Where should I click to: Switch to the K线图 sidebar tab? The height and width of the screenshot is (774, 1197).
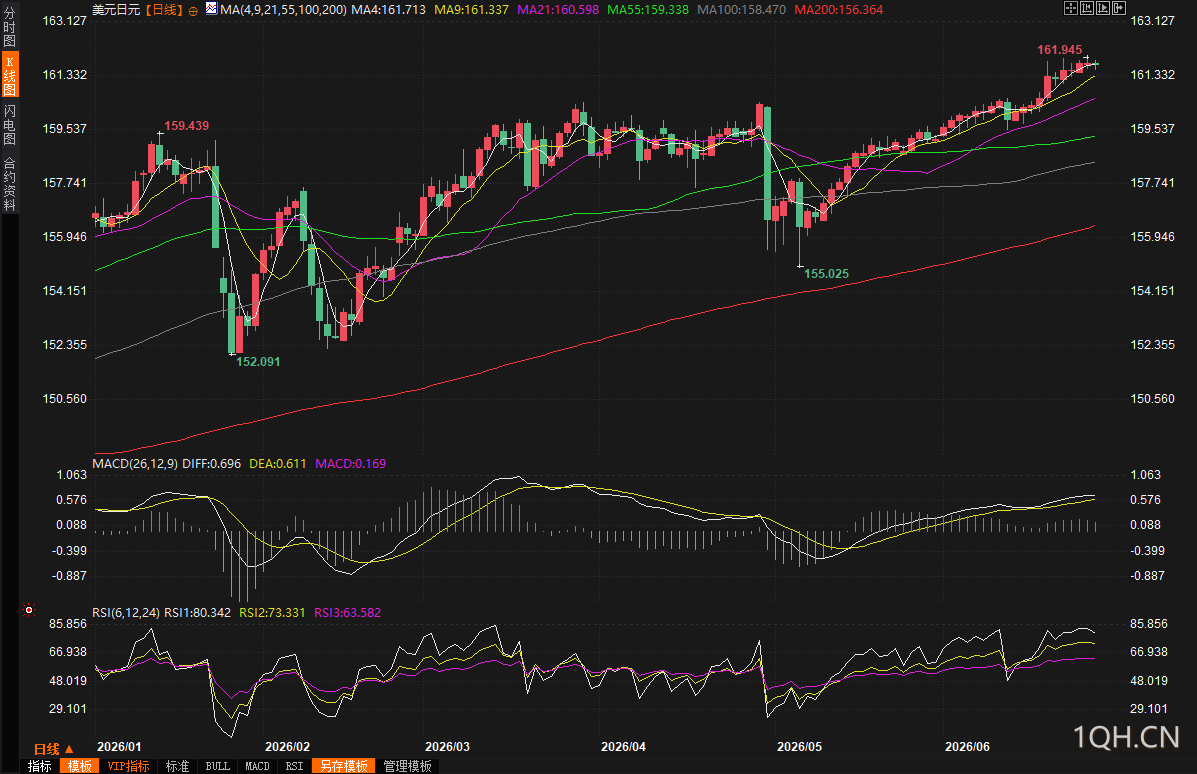coord(9,75)
